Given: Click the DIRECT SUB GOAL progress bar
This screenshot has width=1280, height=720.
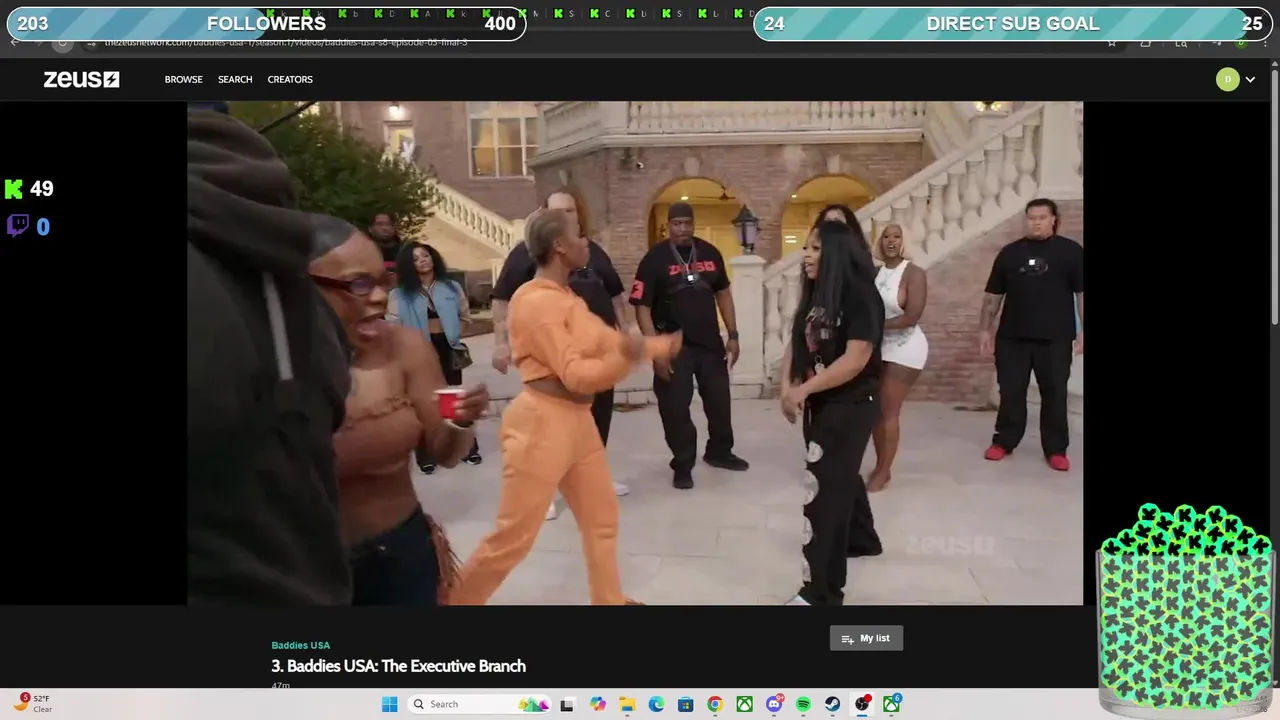Looking at the screenshot, I should (1013, 24).
